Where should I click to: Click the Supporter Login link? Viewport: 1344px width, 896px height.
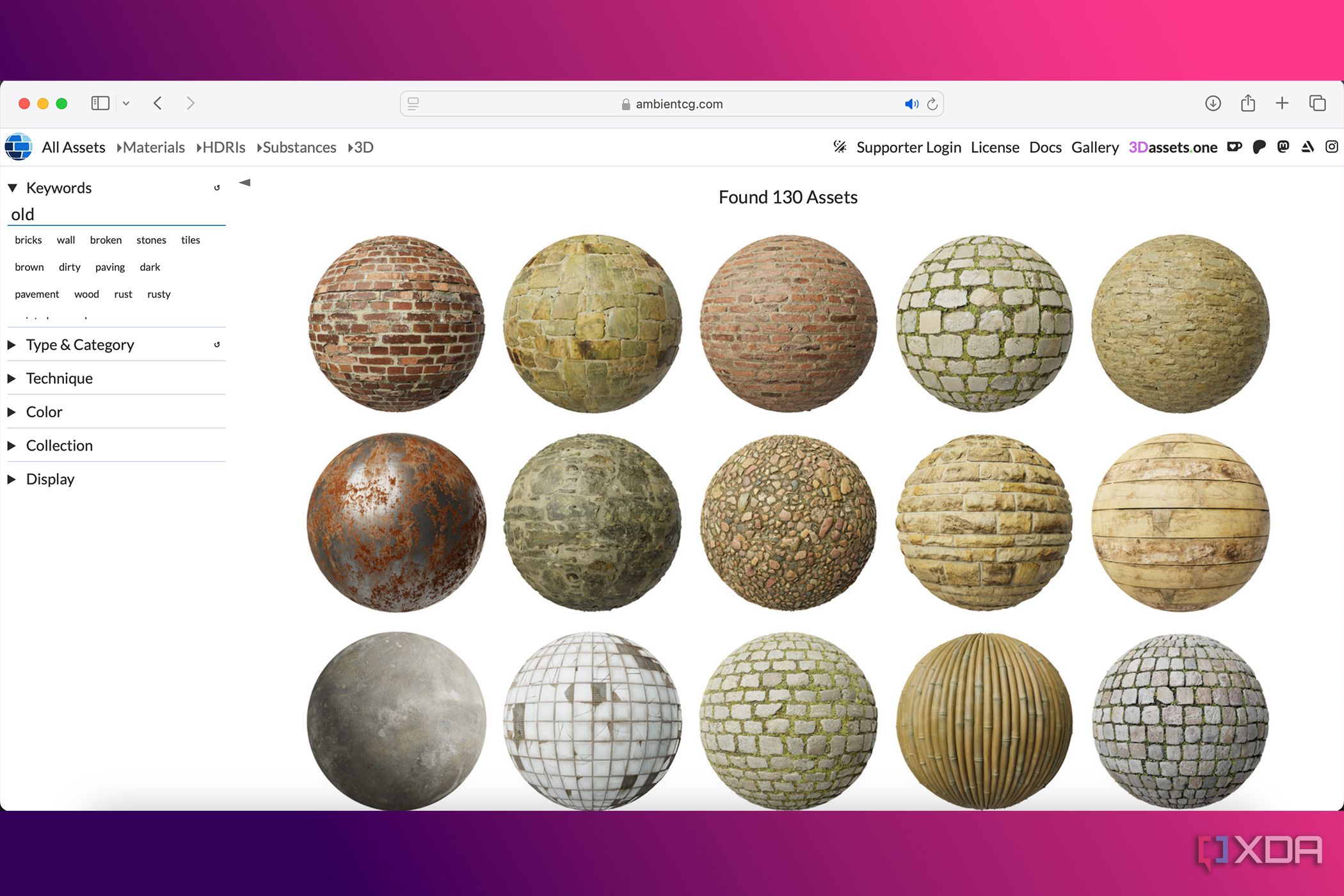[x=908, y=147]
